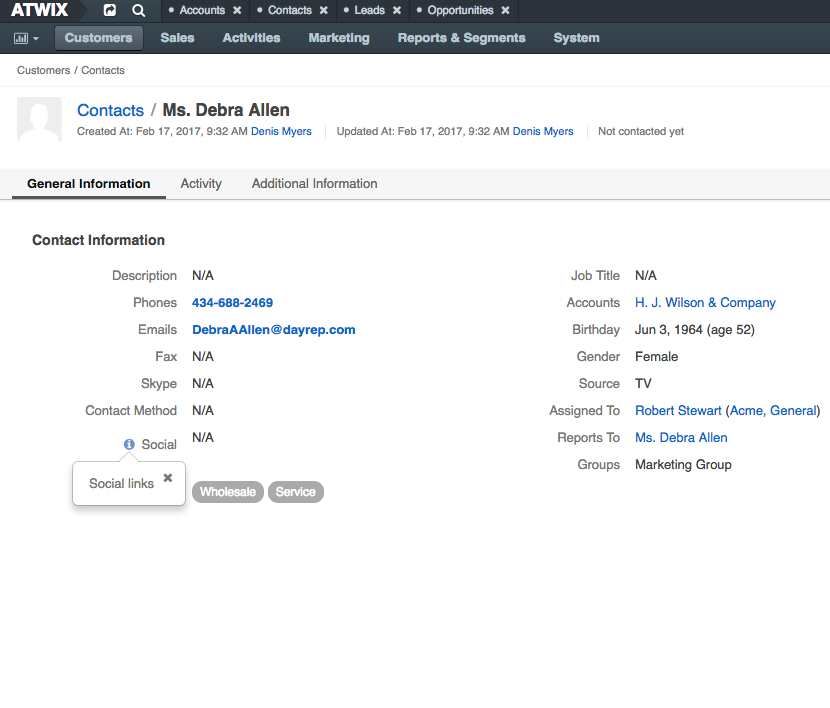Image resolution: width=830 pixels, height=708 pixels.
Task: Open the Accounts pinned tab
Action: (x=202, y=10)
